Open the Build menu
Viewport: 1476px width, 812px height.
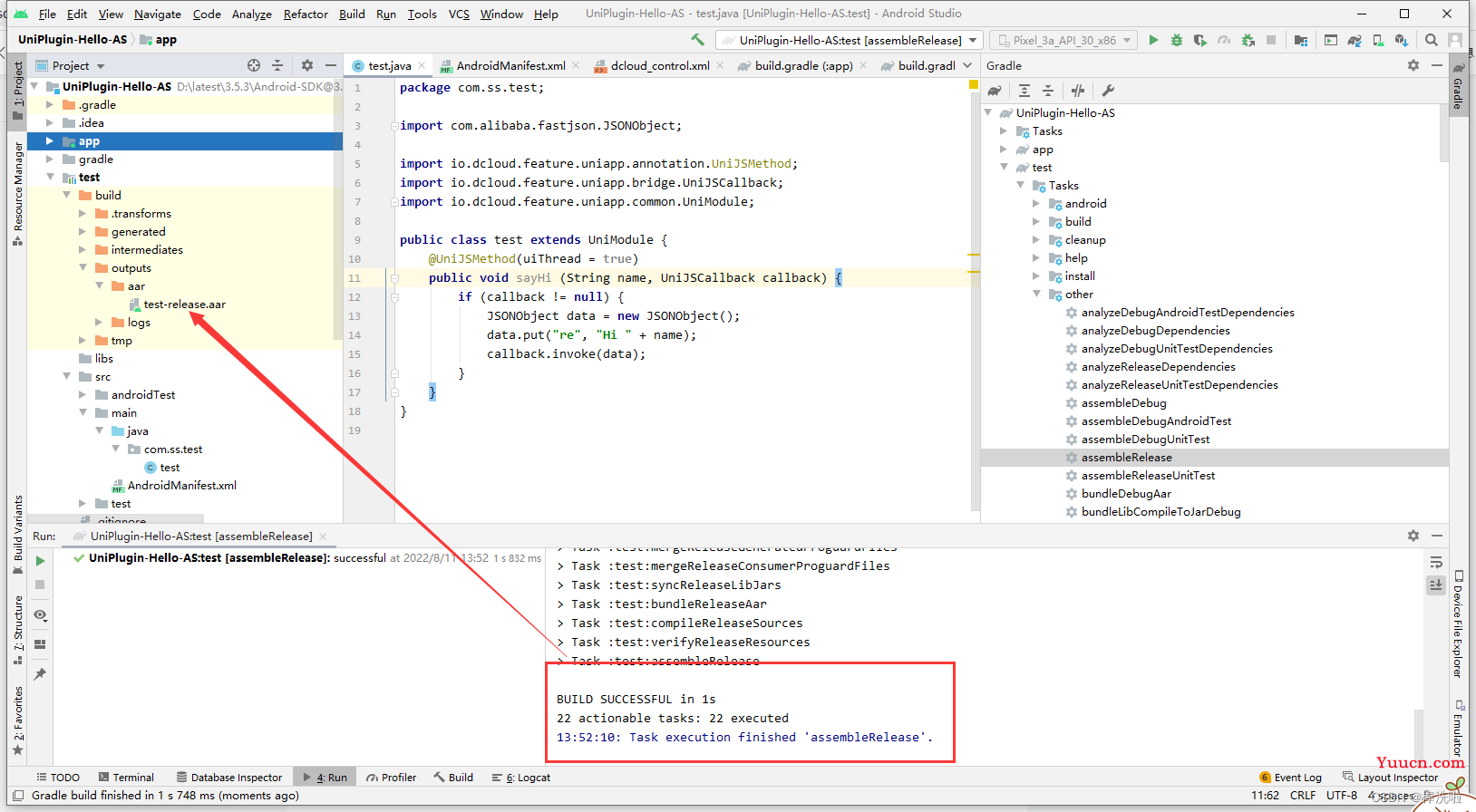click(x=352, y=14)
